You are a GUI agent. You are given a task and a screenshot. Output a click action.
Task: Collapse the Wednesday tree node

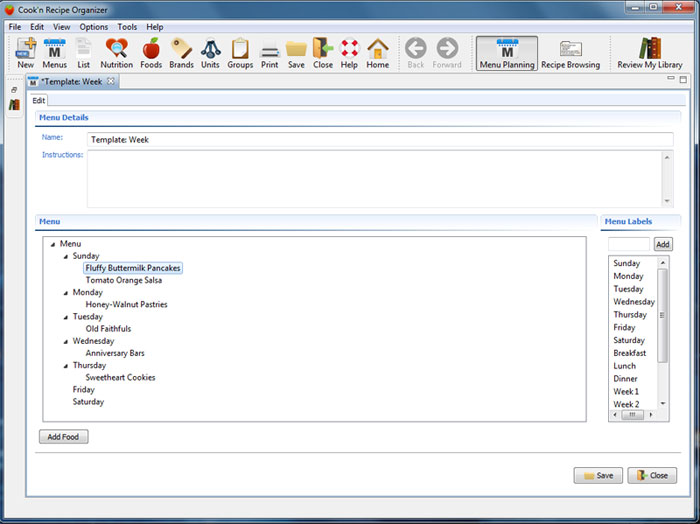point(66,341)
